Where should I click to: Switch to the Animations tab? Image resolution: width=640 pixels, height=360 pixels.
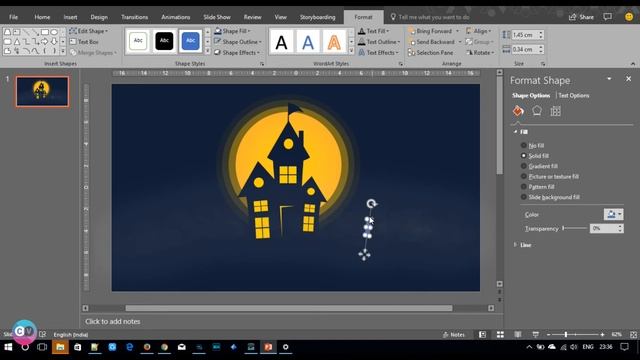coord(176,17)
